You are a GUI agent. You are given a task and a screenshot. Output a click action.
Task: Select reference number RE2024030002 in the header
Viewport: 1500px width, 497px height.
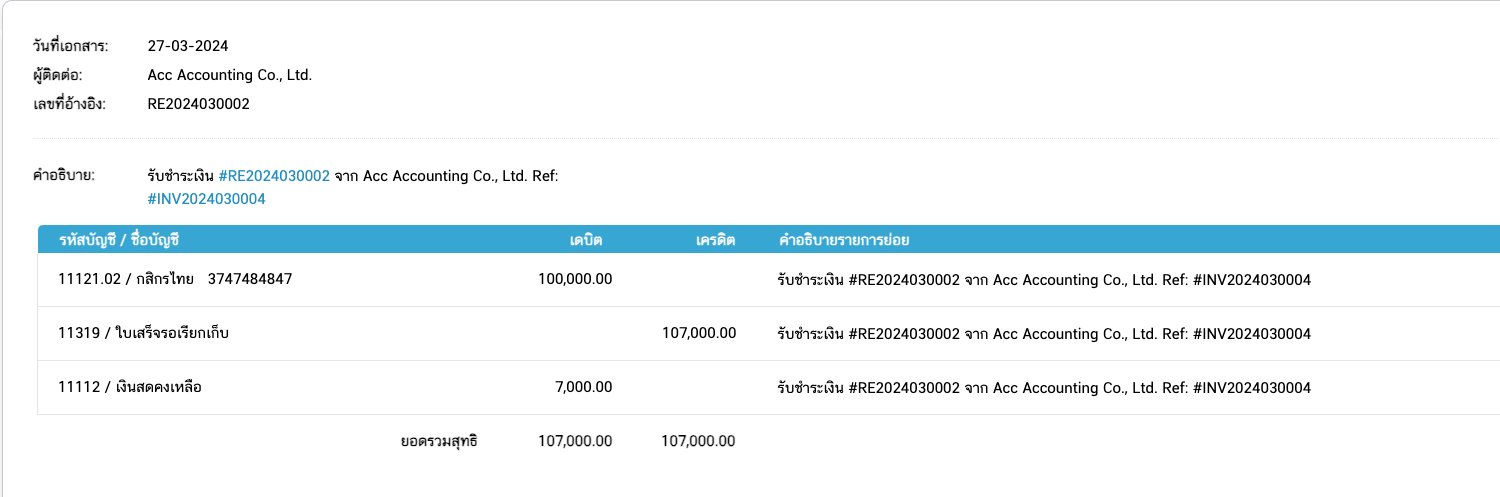[198, 104]
